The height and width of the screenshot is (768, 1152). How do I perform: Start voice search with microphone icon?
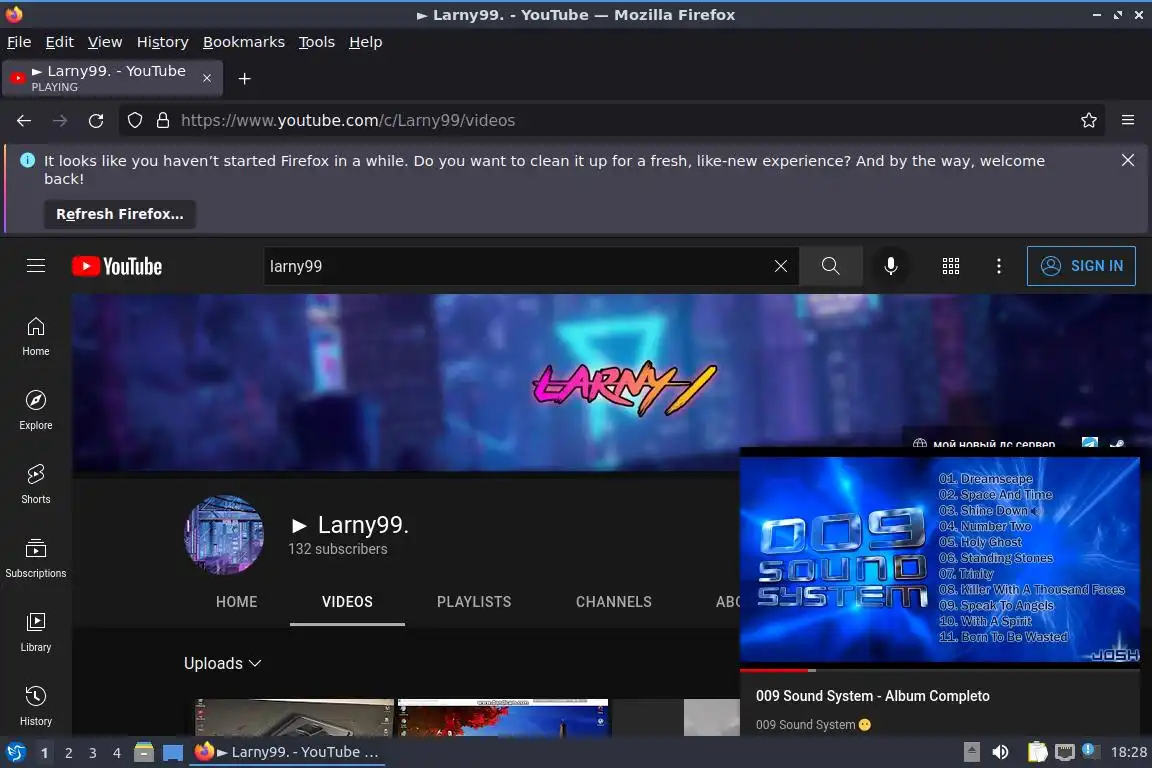coord(890,266)
